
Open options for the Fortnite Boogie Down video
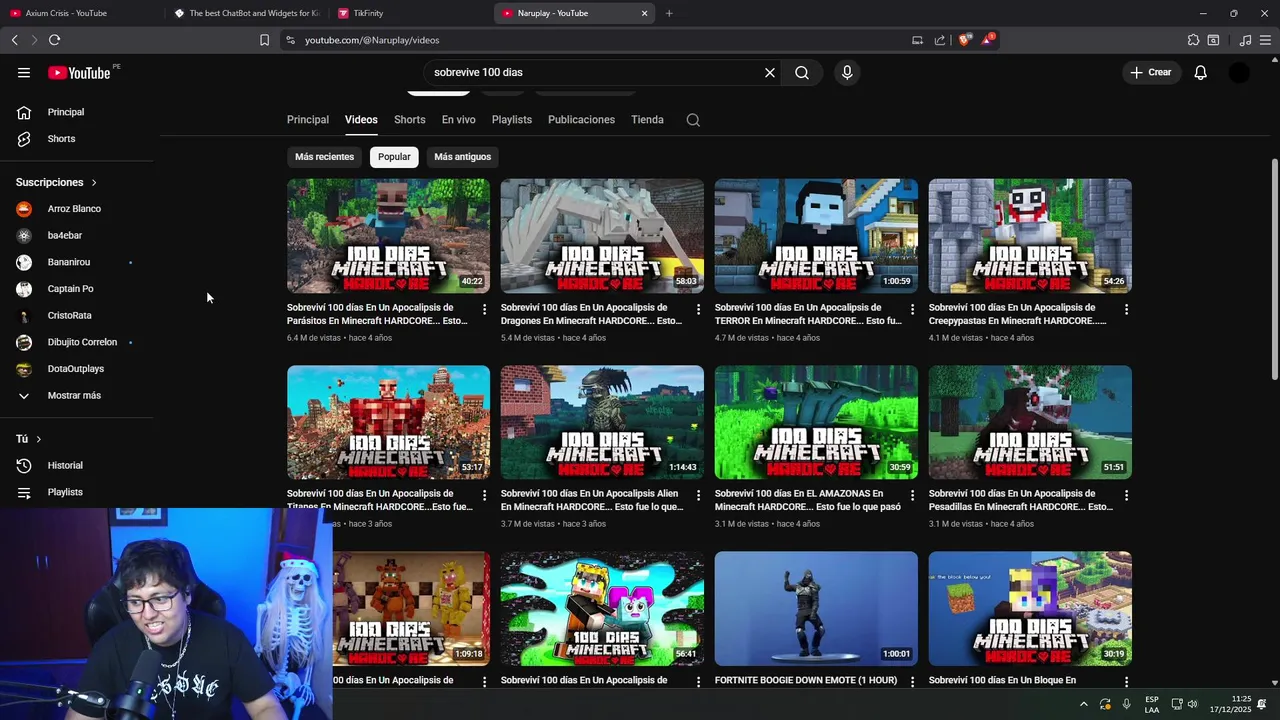(912, 682)
